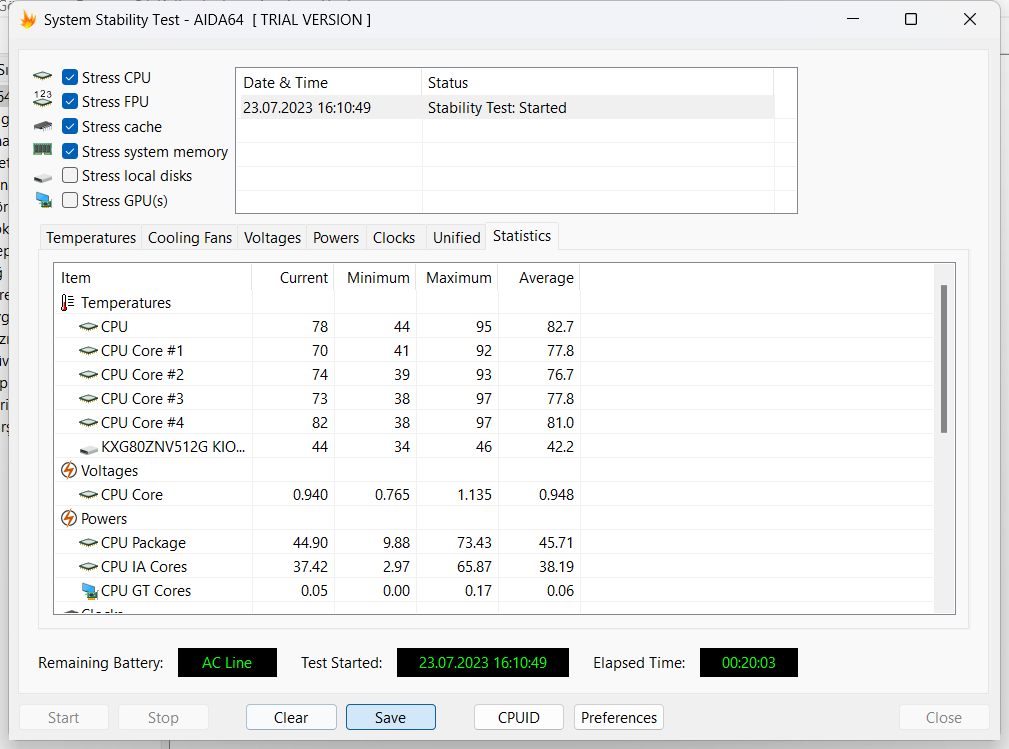Click the Maximum column header
The width and height of the screenshot is (1009, 749).
pyautogui.click(x=456, y=278)
